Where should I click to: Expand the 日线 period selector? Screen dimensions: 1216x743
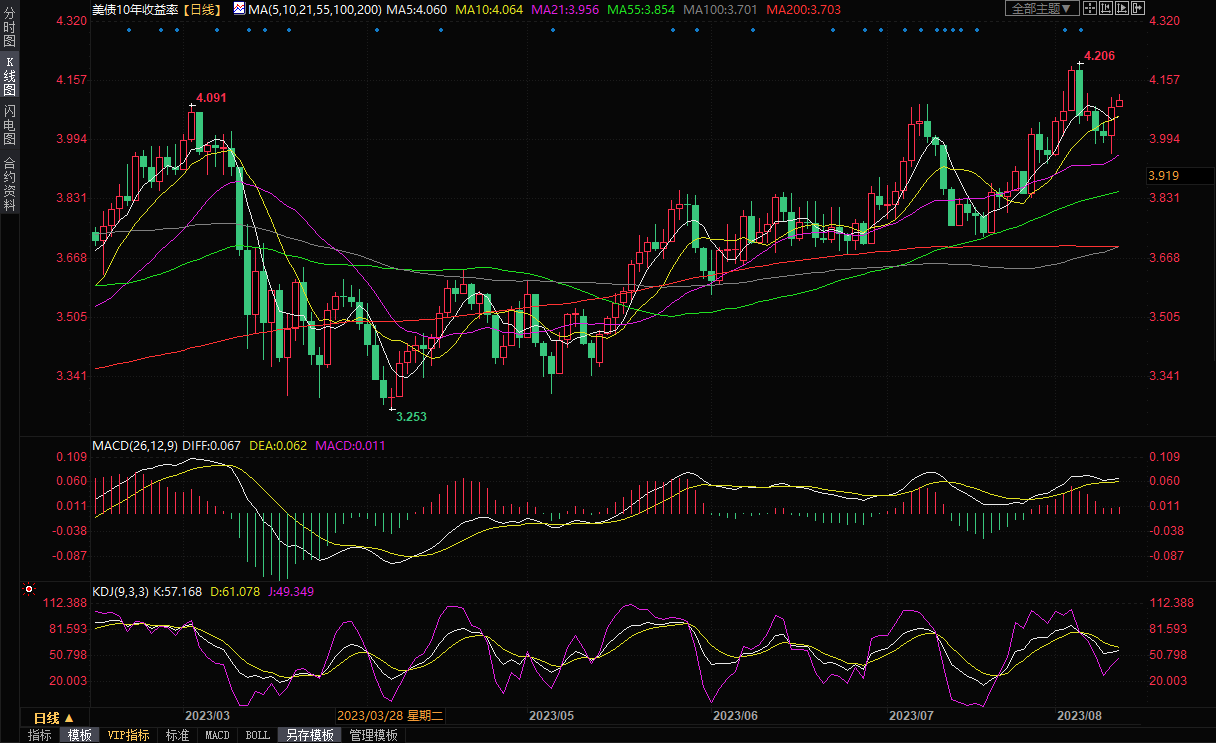[54, 718]
